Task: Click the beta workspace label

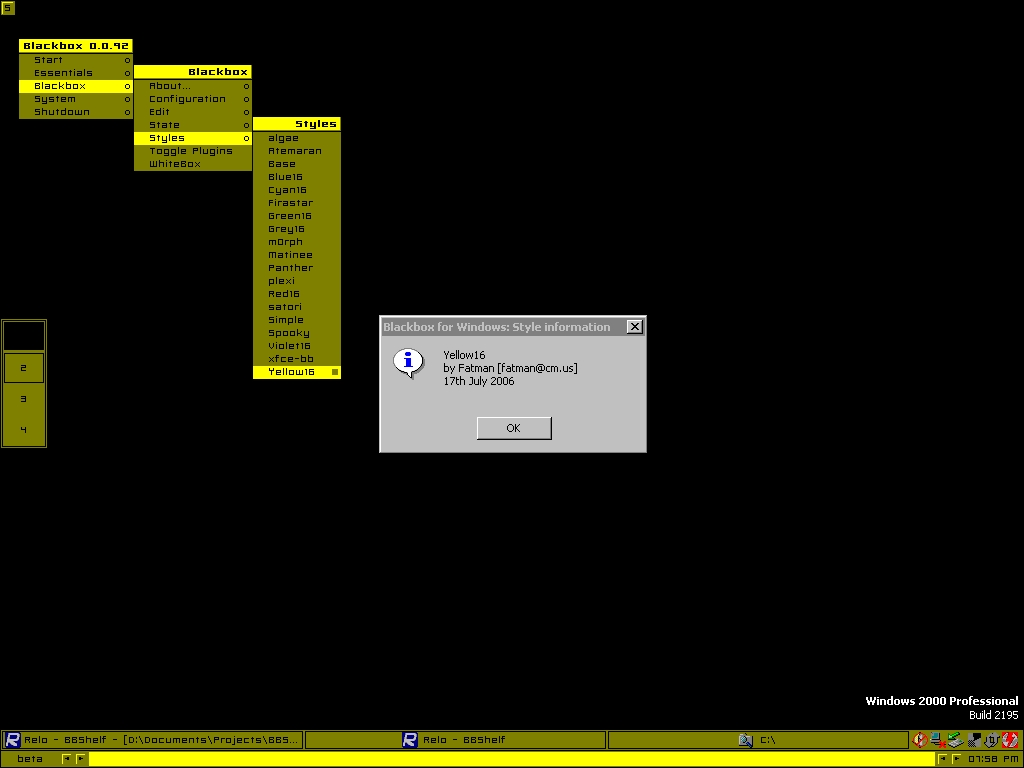Action: pyautogui.click(x=30, y=759)
